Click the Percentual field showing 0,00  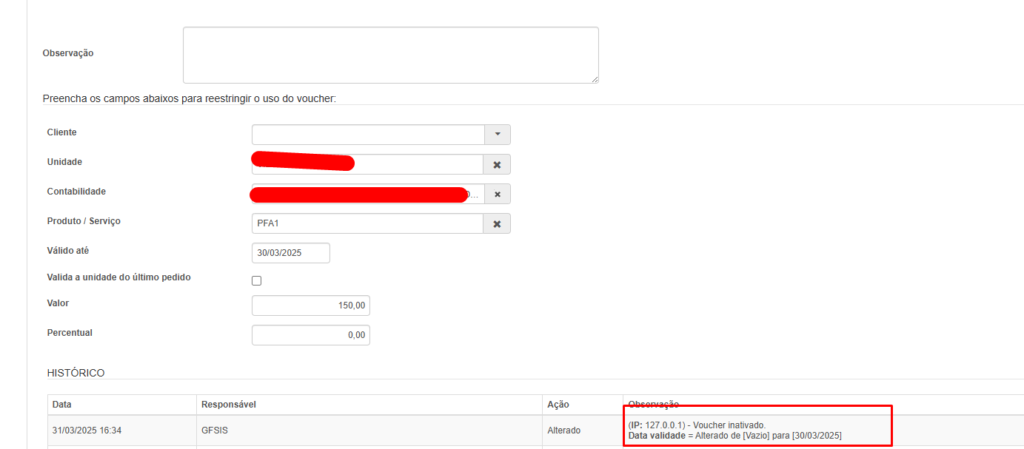[x=310, y=335]
